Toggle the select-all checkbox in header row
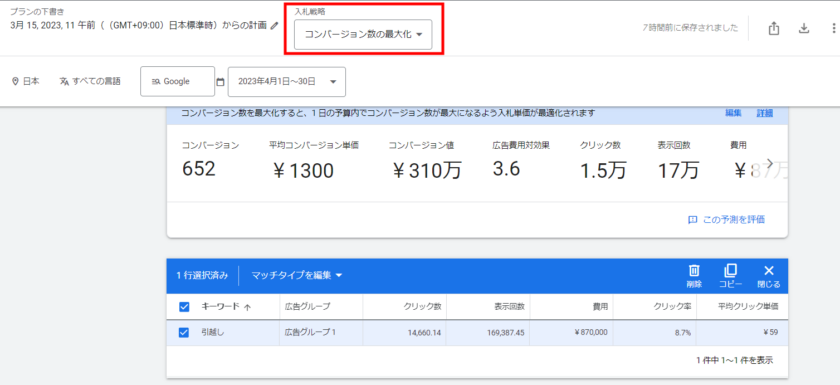840x385 pixels. pyautogui.click(x=184, y=307)
